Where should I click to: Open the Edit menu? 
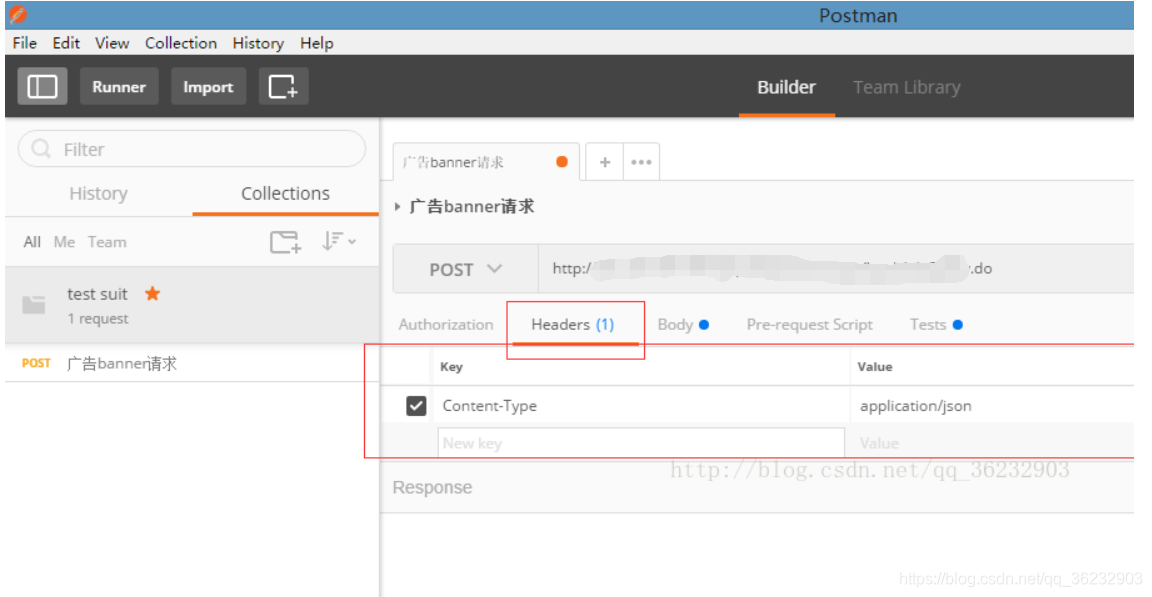pyautogui.click(x=66, y=43)
